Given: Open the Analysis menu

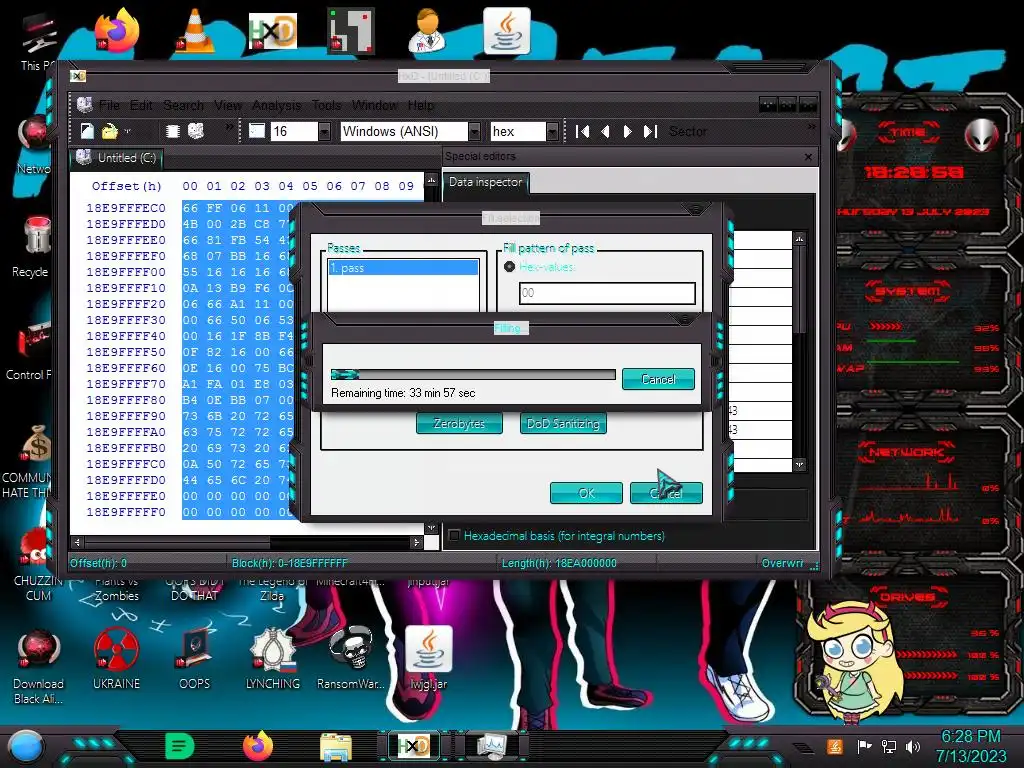Looking at the screenshot, I should tap(277, 105).
